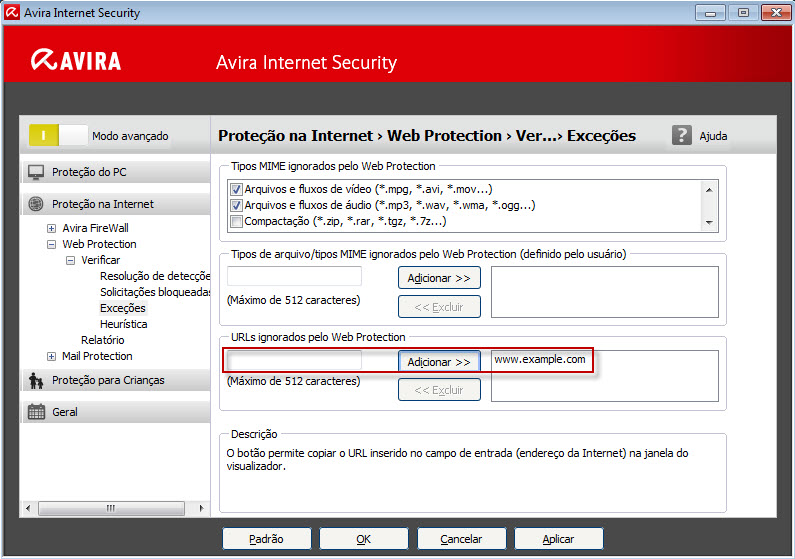Image resolution: width=795 pixels, height=559 pixels.
Task: Open the Geral section
Action: tap(116, 412)
